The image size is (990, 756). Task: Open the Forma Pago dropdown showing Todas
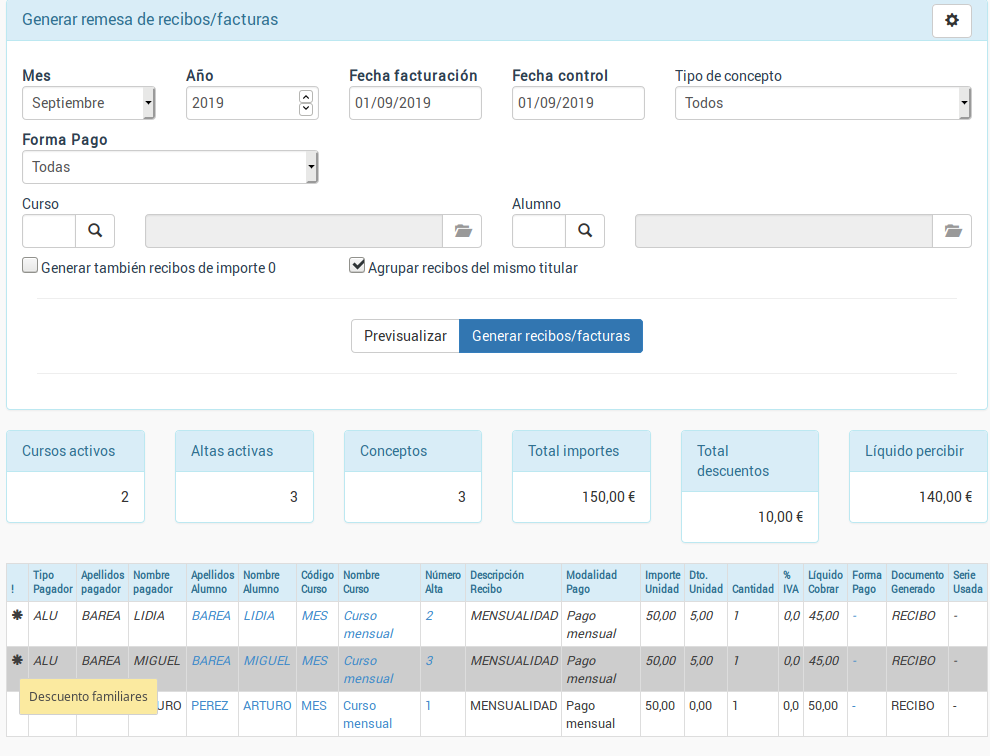pos(170,167)
